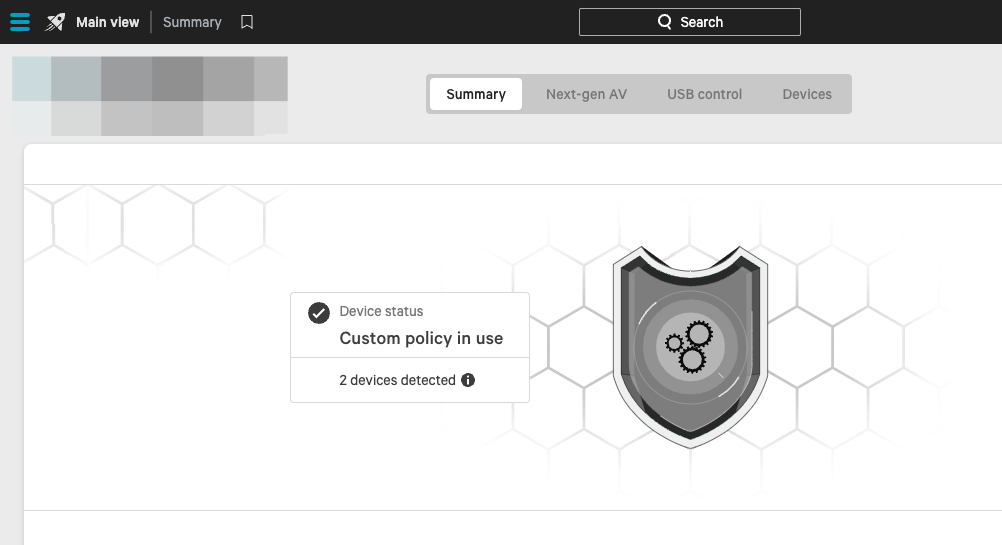
Task: Click the info icon beside devices detected
Action: (x=468, y=380)
